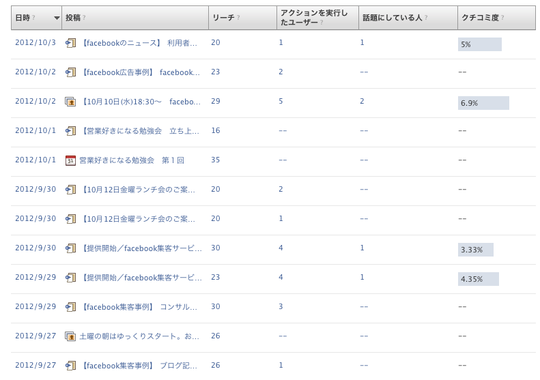The width and height of the screenshot is (540, 380).
Task: Click the reach value 29
Action: point(216,101)
